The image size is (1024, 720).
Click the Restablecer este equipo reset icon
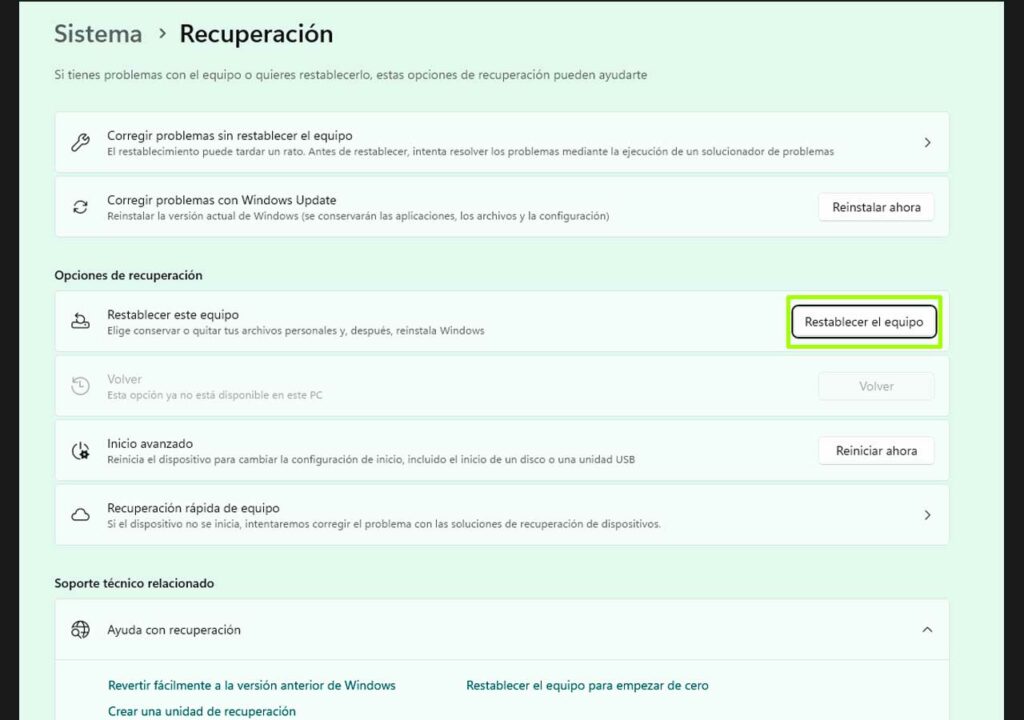pos(80,322)
